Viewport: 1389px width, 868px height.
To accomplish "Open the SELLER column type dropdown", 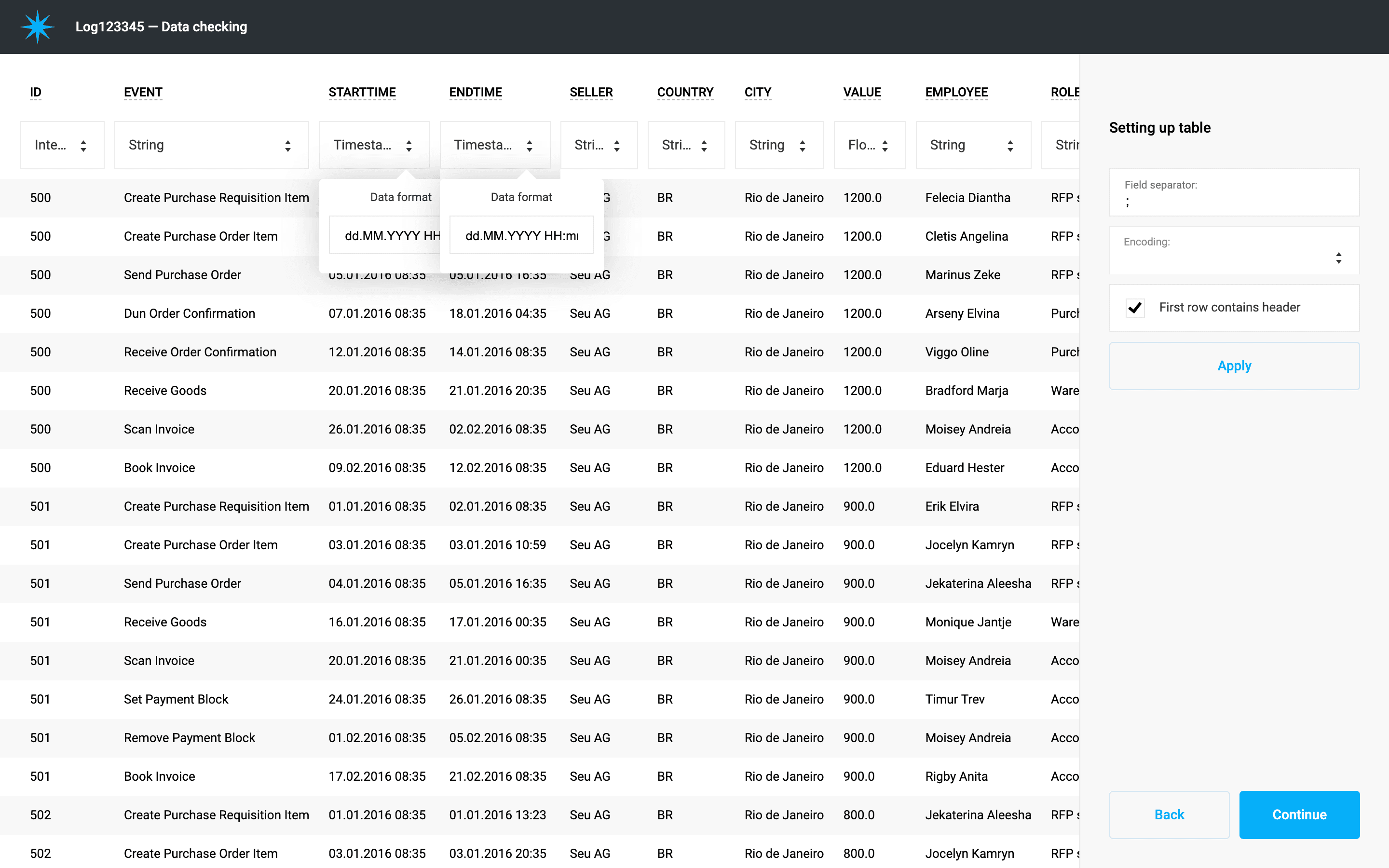I will tap(598, 145).
